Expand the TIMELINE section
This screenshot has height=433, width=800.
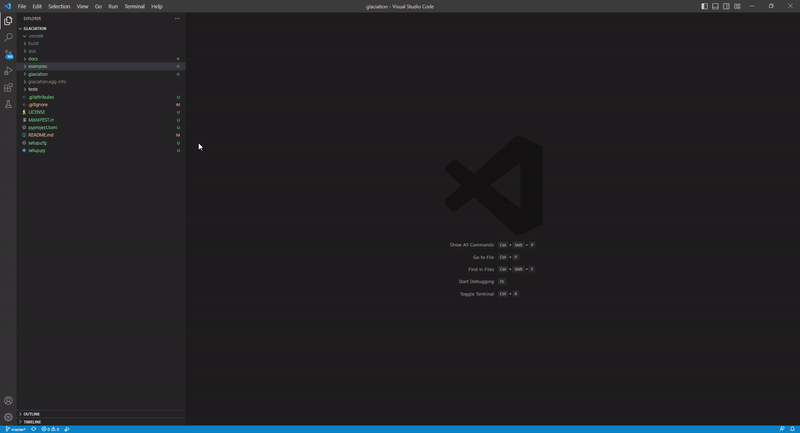click(x=32, y=422)
